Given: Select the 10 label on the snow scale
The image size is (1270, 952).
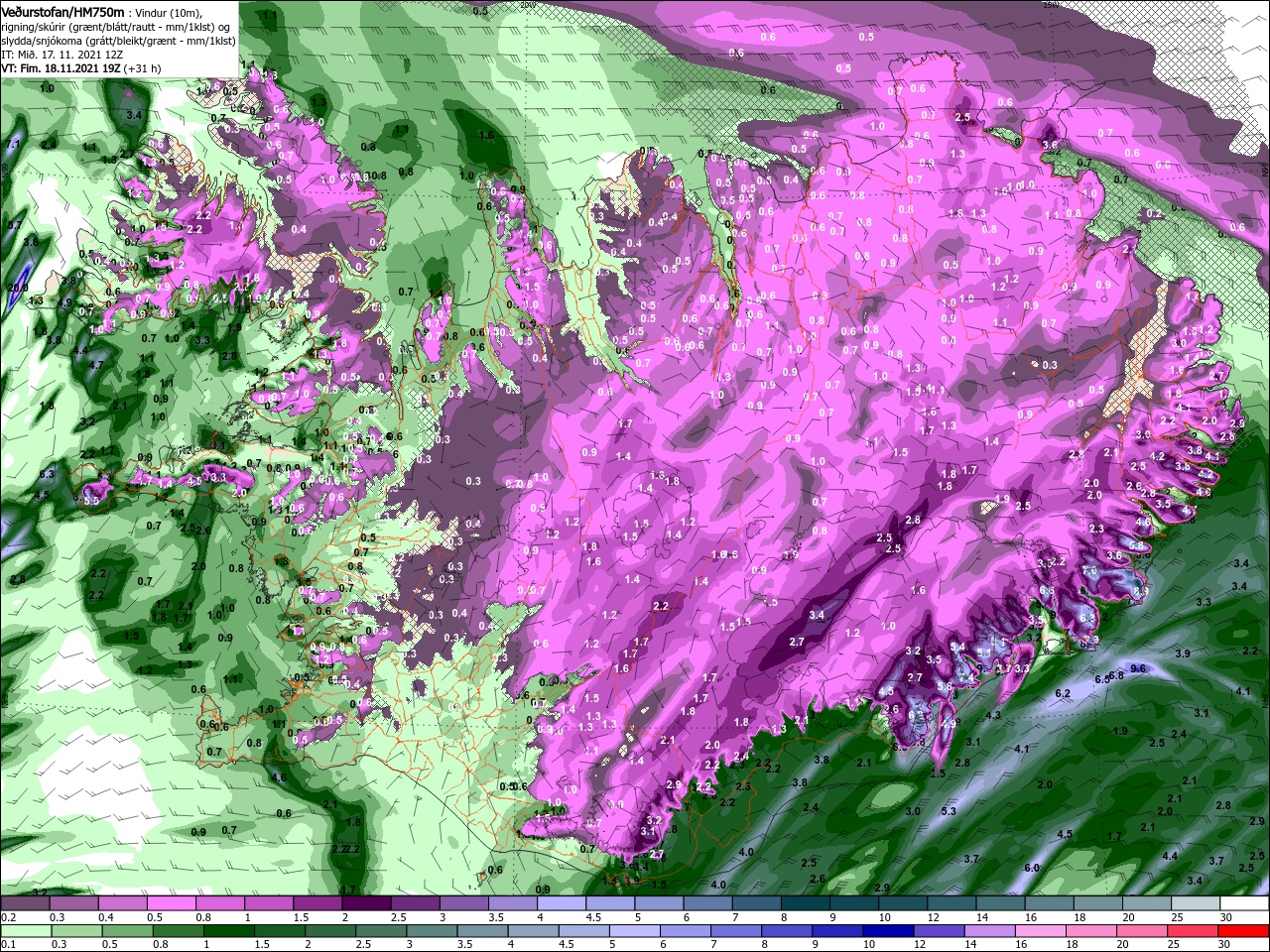Looking at the screenshot, I should tap(884, 917).
